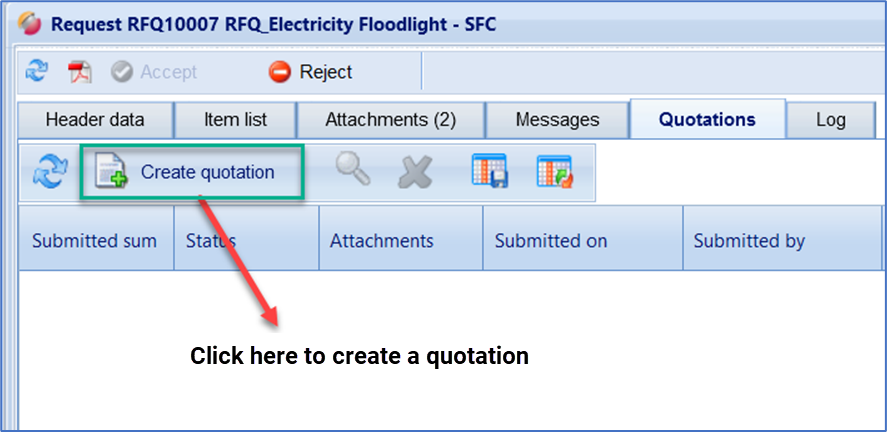Screen dimensions: 887x432
Task: Open the Header data tab
Action: [95, 120]
